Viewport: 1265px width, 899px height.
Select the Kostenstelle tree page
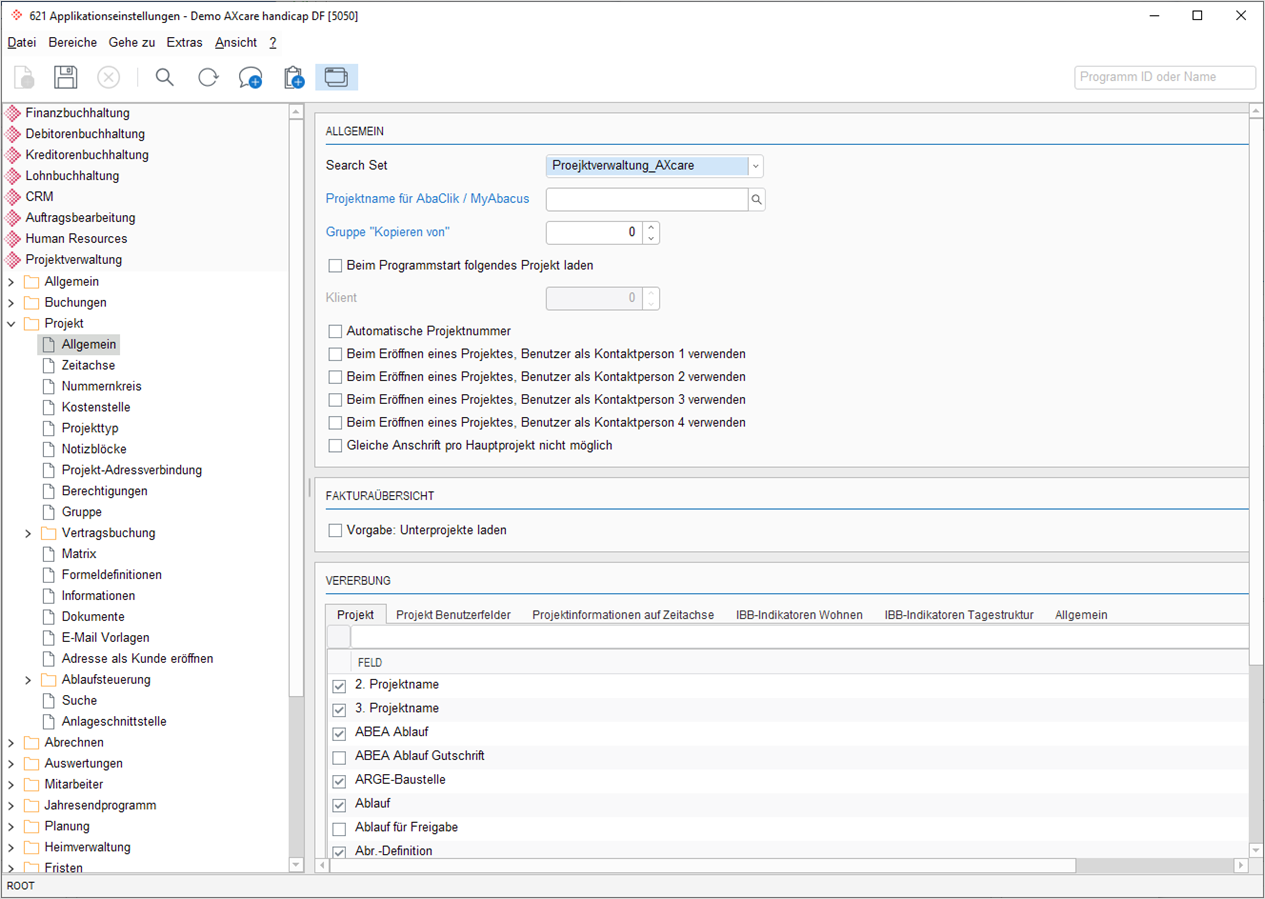coord(95,407)
